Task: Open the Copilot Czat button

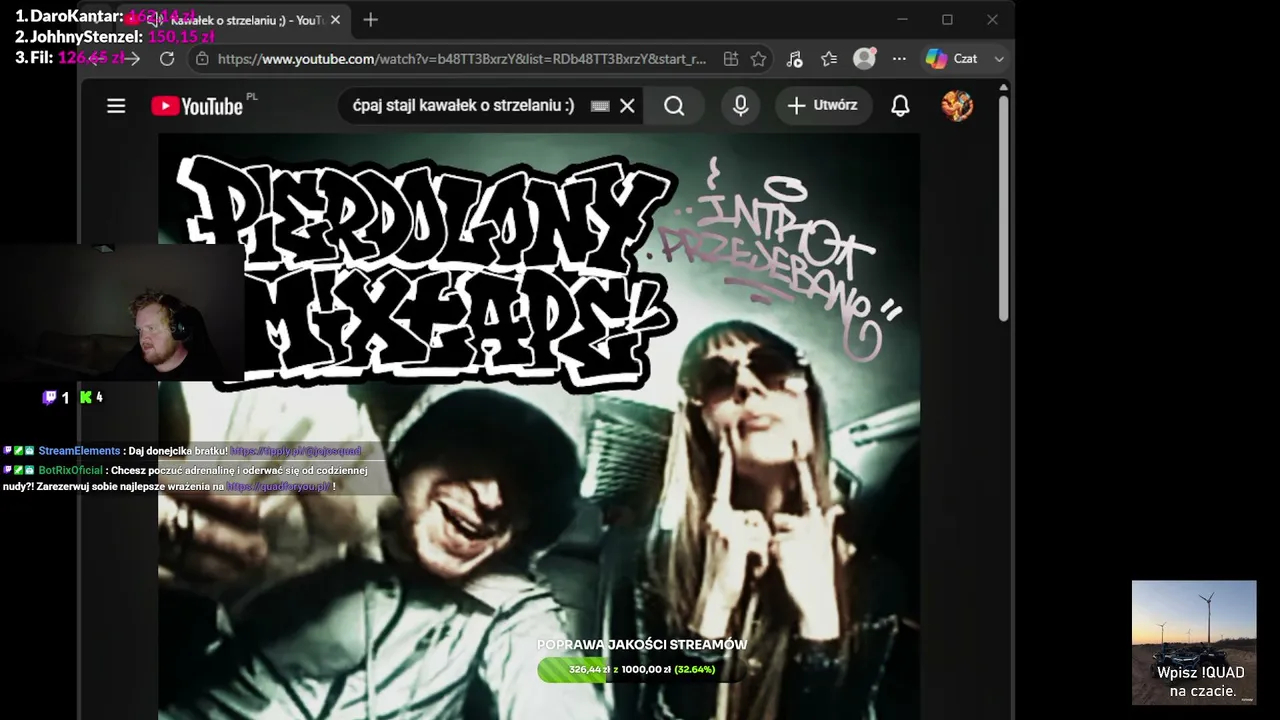Action: [951, 59]
